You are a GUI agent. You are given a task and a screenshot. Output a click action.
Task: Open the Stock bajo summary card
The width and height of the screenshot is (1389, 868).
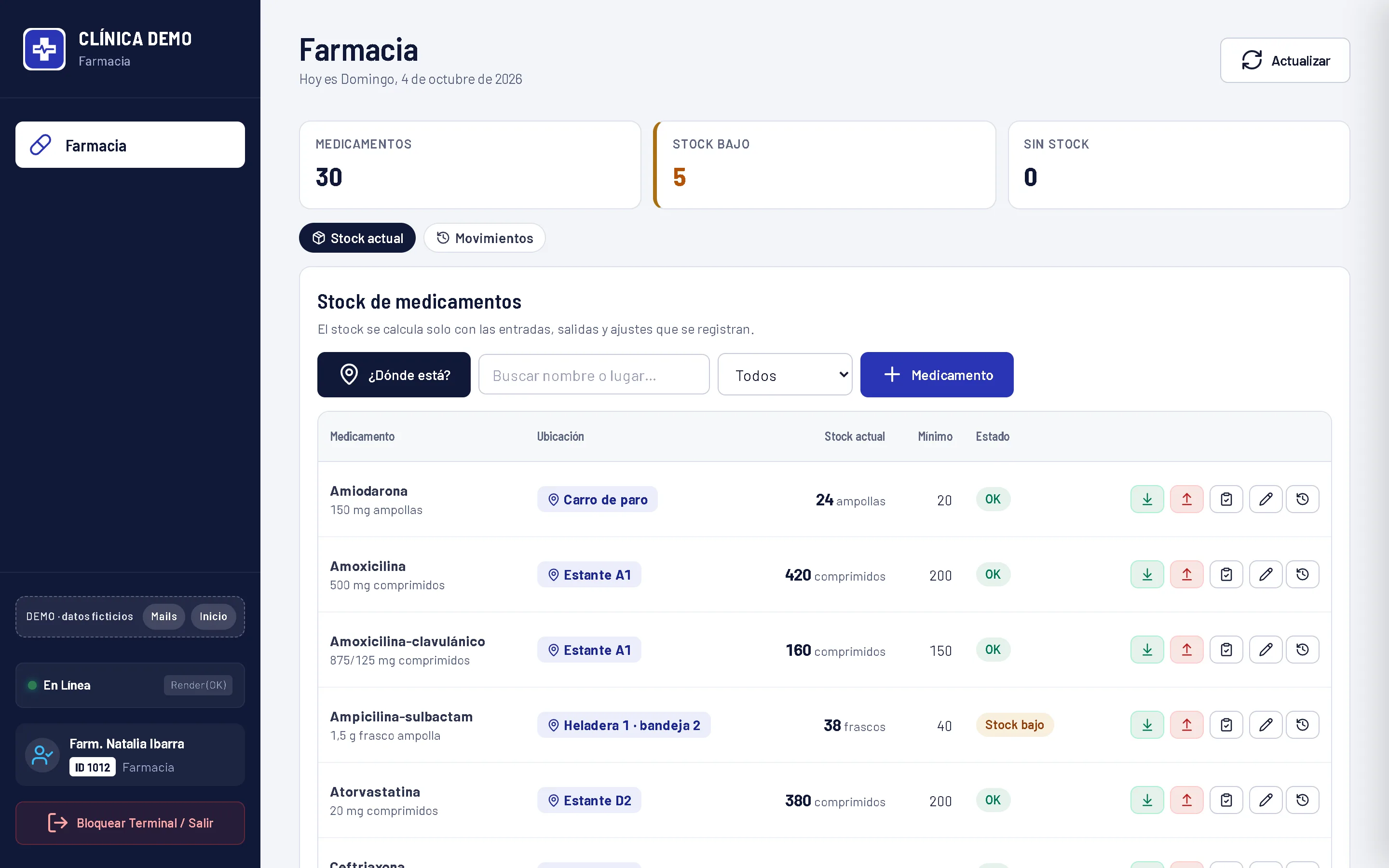point(824,165)
